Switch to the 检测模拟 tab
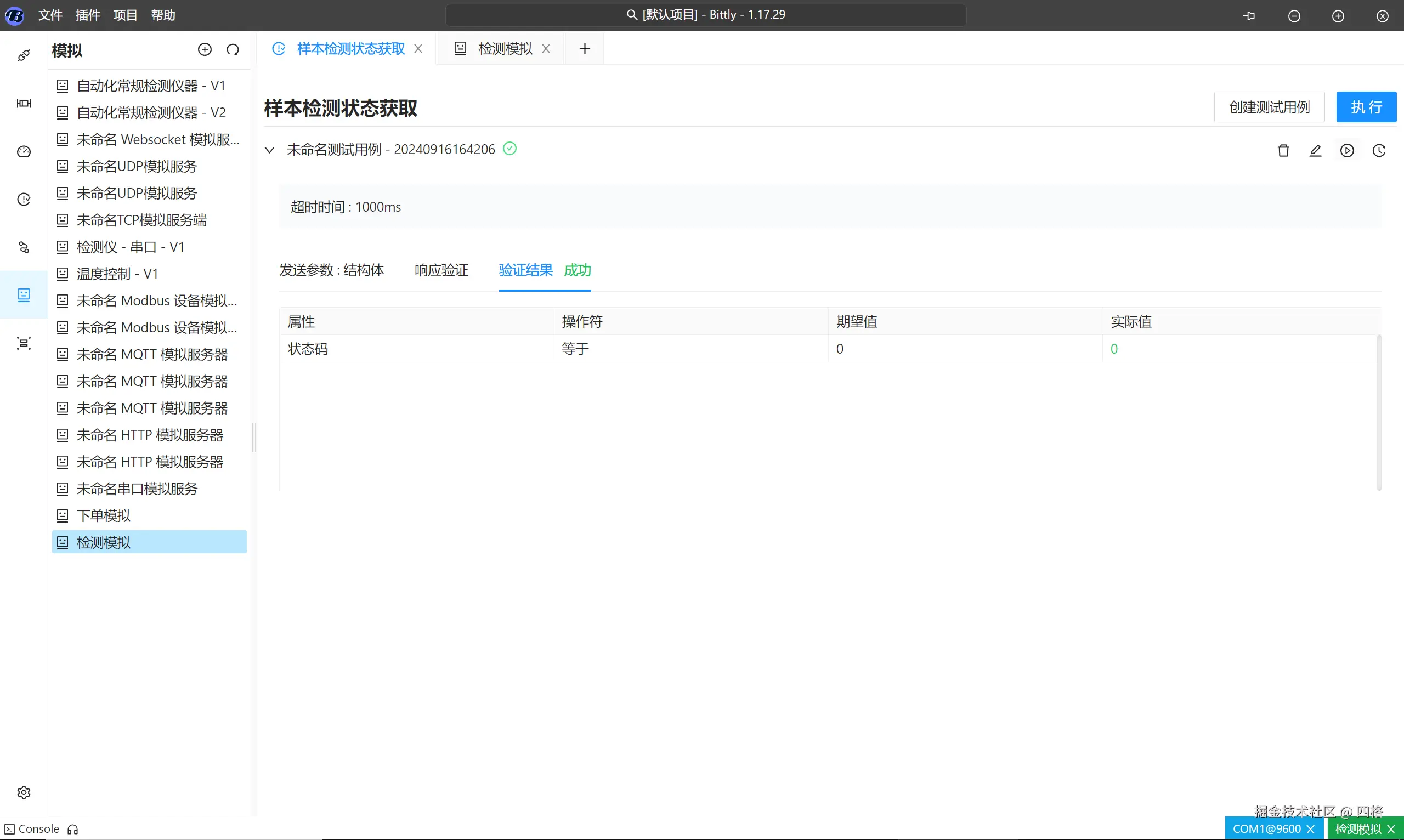Screen dimensions: 1404x840 [505, 49]
